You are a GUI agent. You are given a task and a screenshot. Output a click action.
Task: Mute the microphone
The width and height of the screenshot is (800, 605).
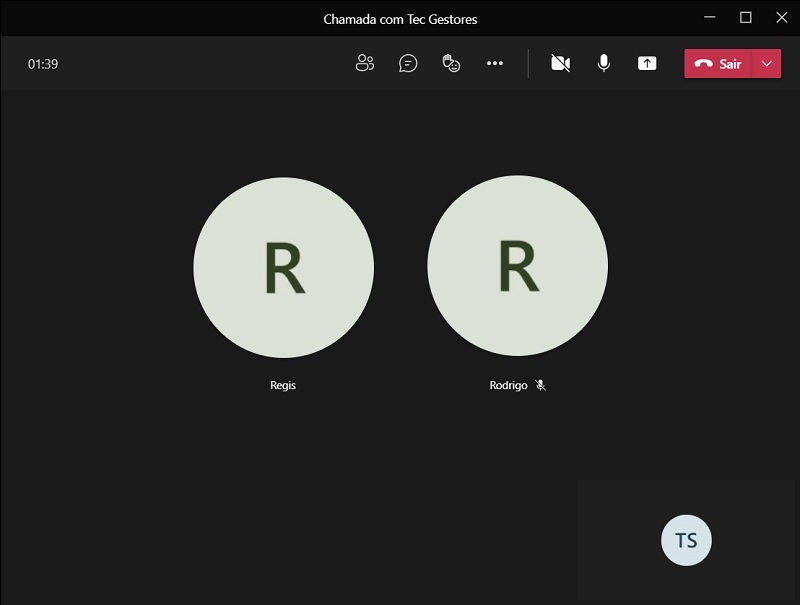tap(604, 63)
